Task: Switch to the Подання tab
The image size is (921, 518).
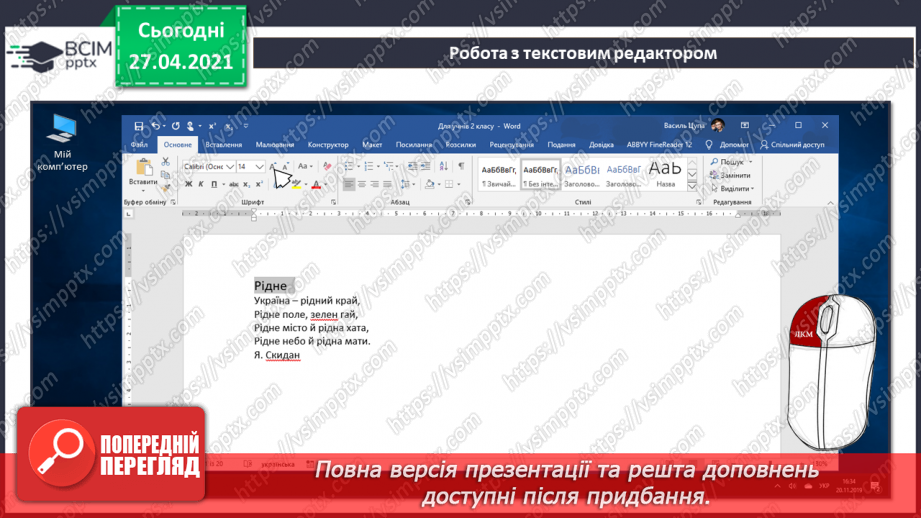Action: coord(562,144)
